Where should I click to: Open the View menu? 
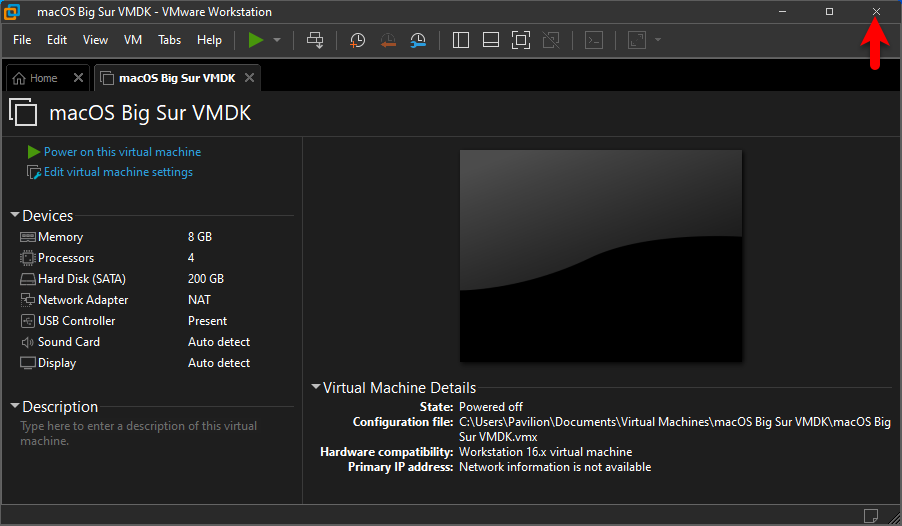click(x=95, y=40)
